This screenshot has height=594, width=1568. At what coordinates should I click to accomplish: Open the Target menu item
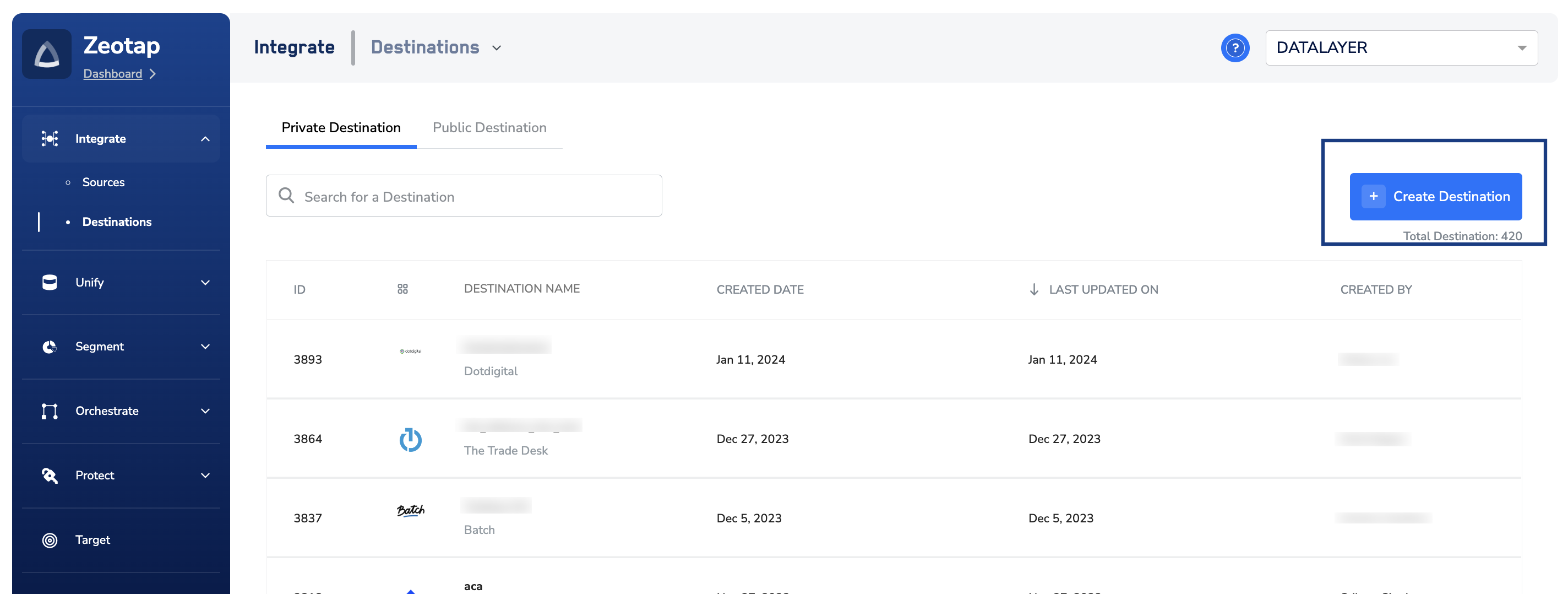click(92, 540)
